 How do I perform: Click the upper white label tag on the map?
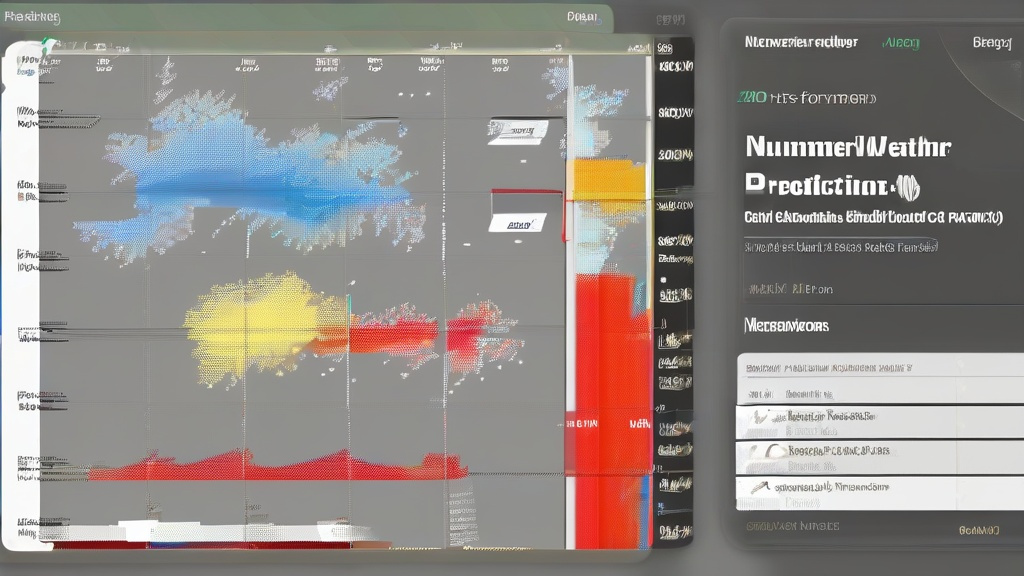point(518,131)
